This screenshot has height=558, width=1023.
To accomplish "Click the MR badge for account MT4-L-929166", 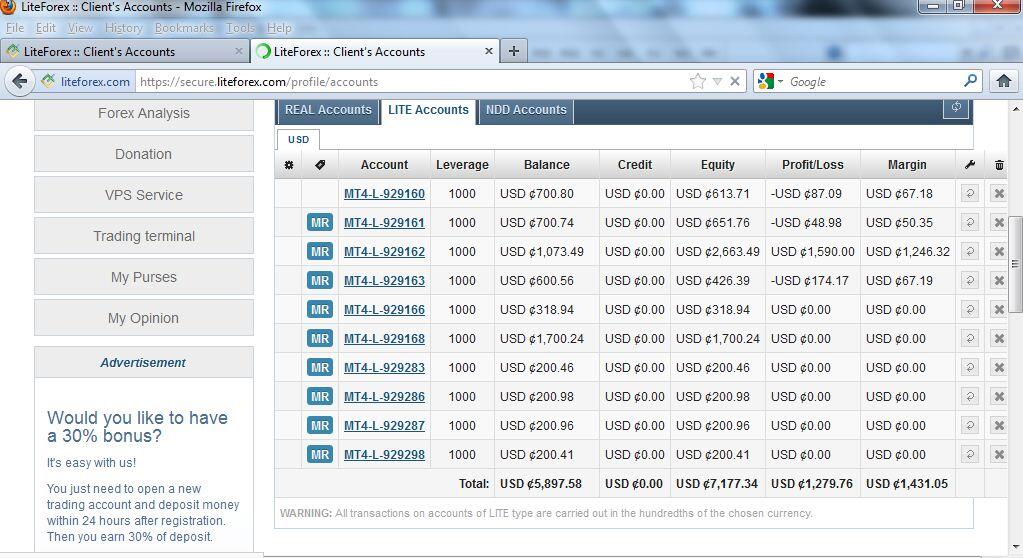I will [320, 309].
